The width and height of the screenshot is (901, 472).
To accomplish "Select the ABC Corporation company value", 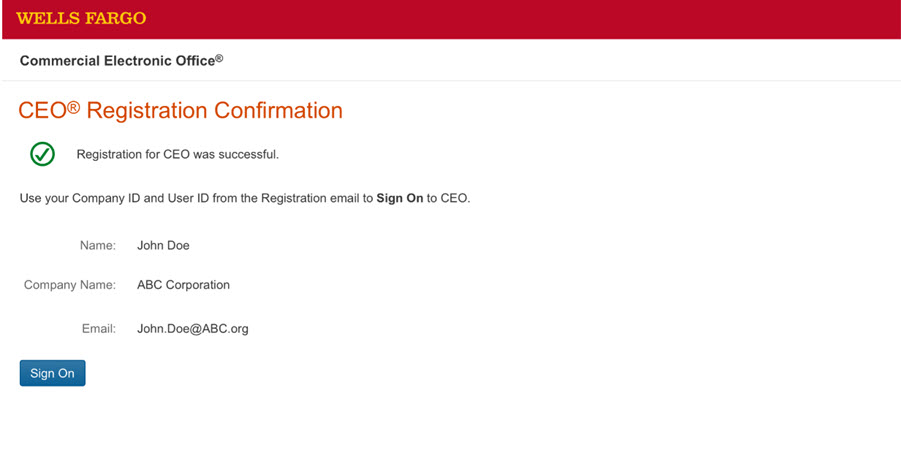I will click(183, 286).
